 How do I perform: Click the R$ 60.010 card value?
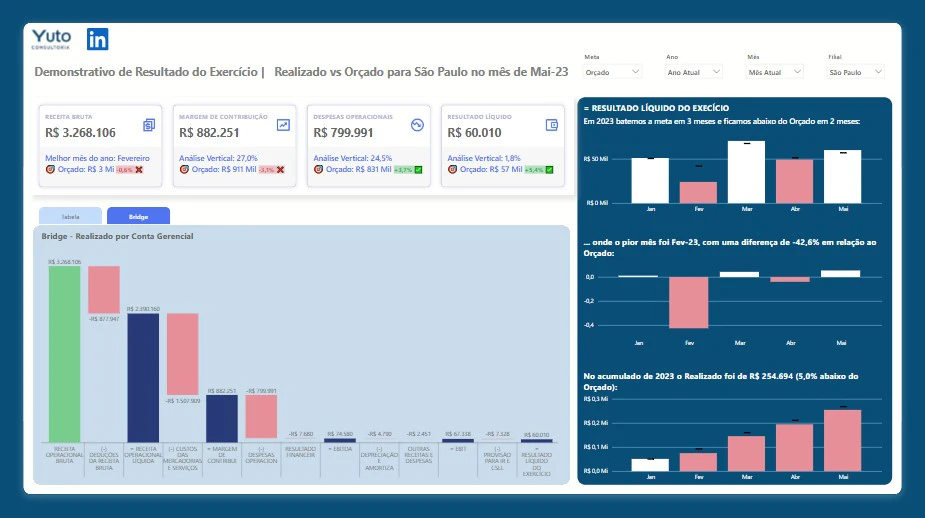click(x=474, y=133)
